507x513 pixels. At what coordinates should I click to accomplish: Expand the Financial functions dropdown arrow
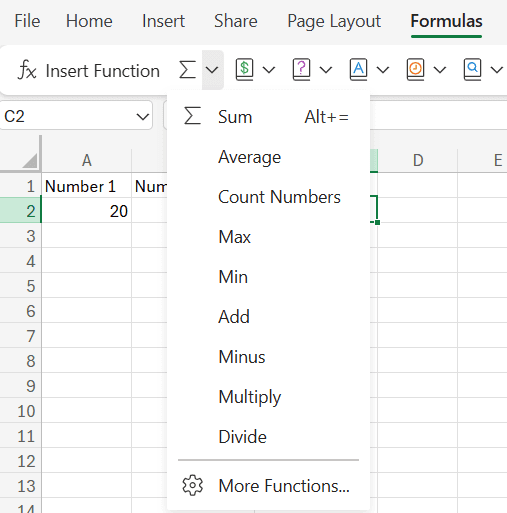pyautogui.click(x=269, y=70)
